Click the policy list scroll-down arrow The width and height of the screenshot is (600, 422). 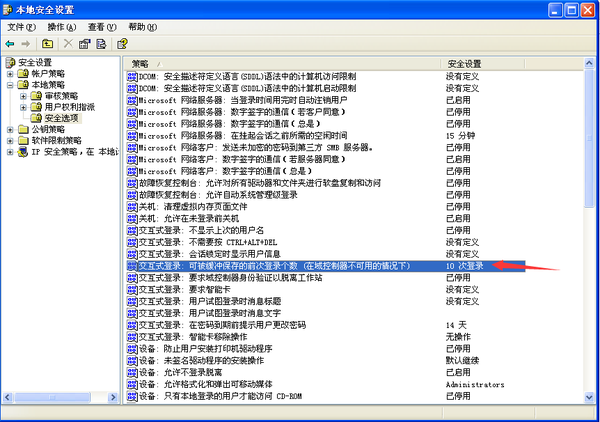click(589, 398)
